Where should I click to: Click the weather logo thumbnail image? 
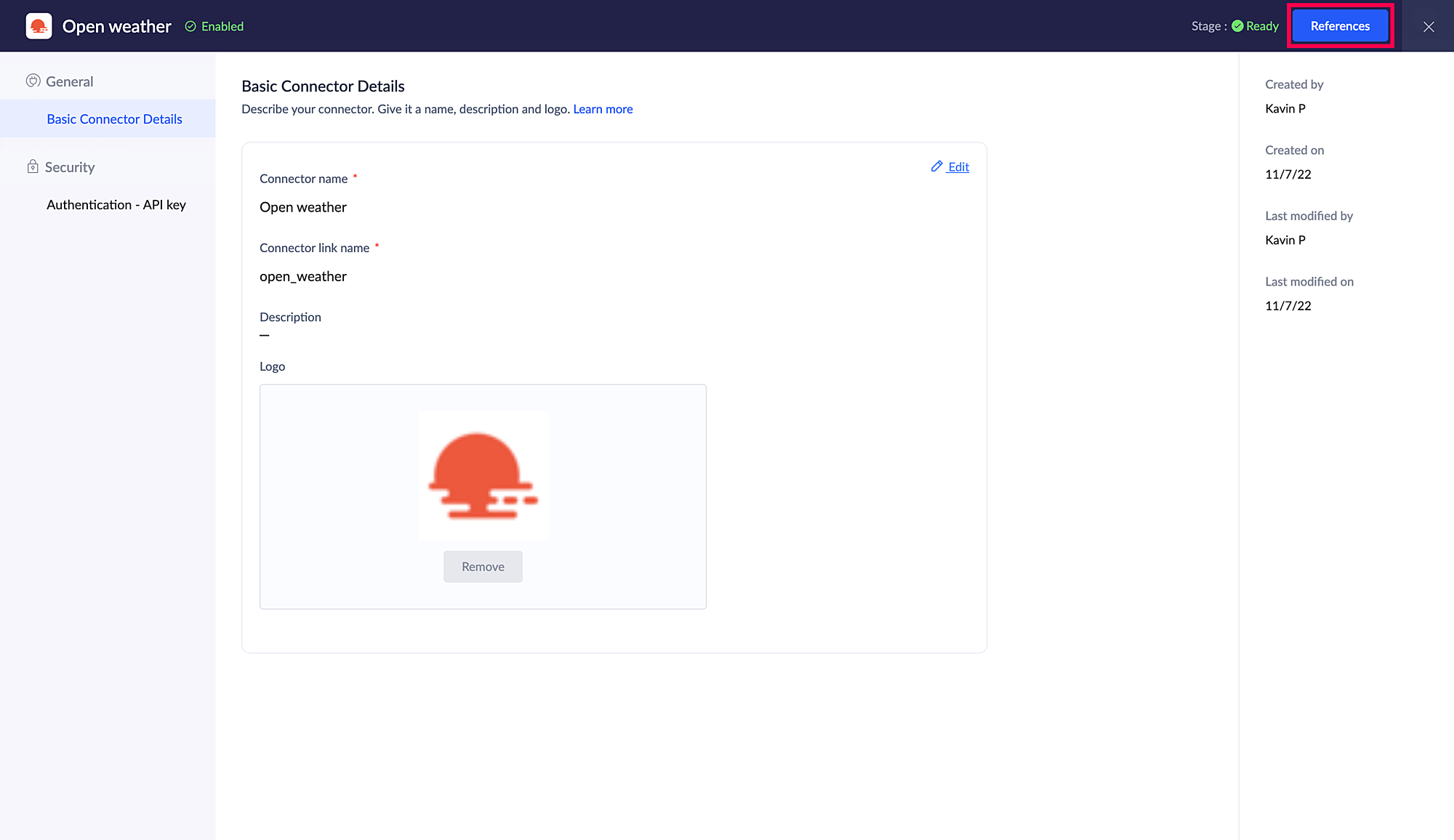click(x=483, y=475)
